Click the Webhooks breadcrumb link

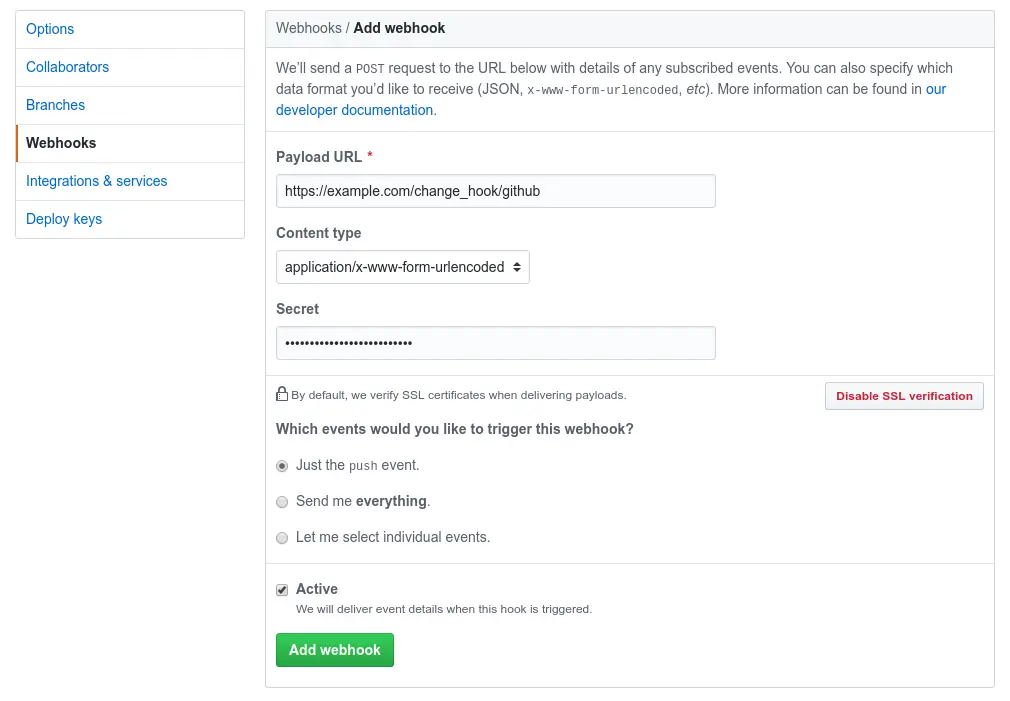(308, 28)
